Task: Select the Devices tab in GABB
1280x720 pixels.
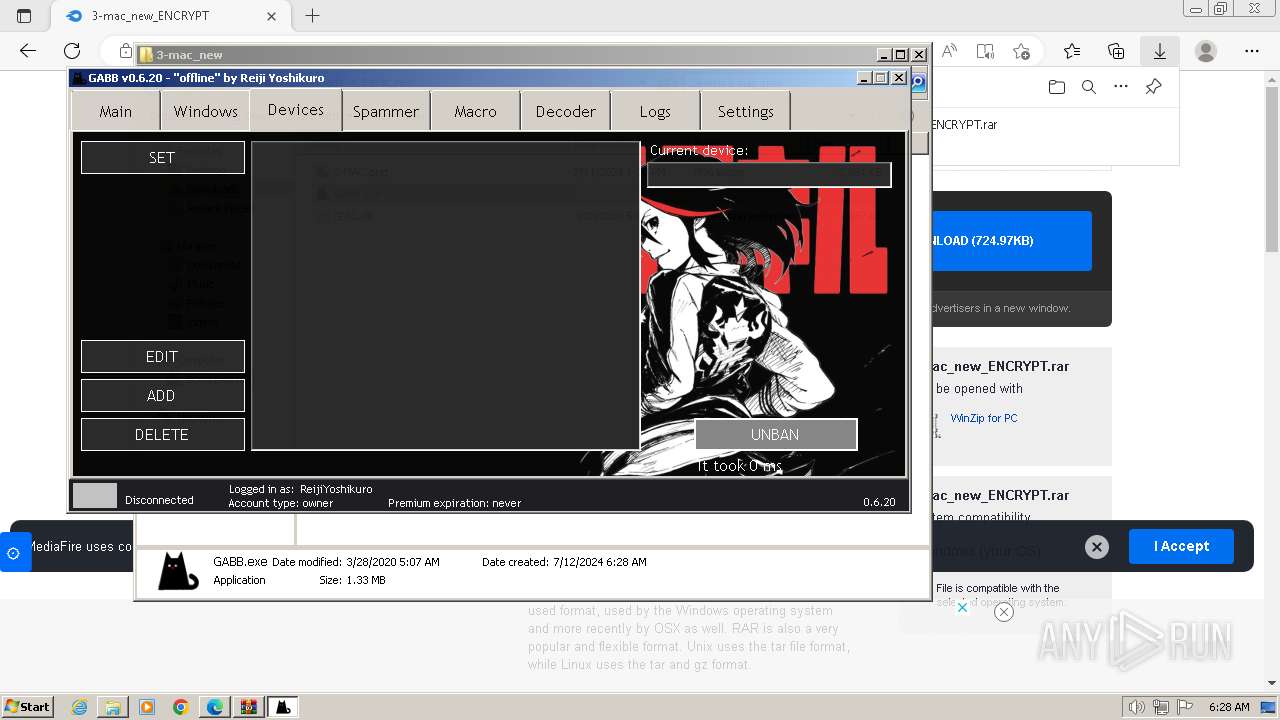Action: [x=295, y=110]
